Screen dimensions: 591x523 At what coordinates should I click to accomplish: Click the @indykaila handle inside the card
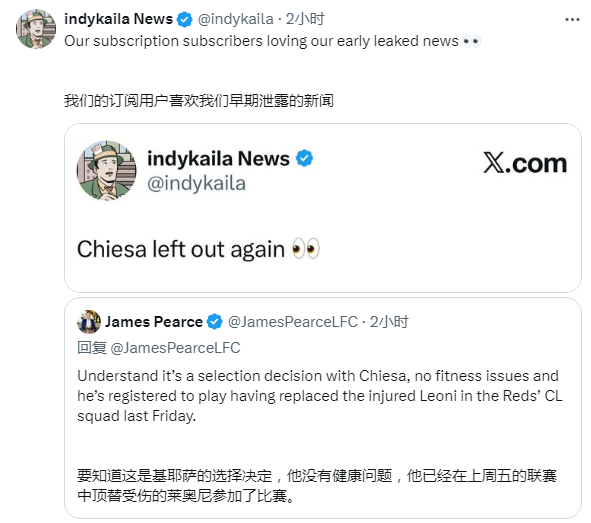(x=196, y=184)
